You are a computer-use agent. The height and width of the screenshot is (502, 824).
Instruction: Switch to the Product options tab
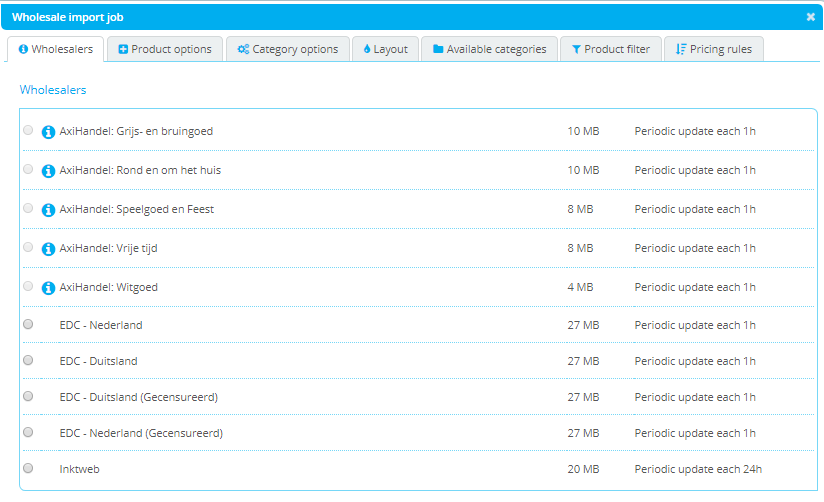tap(165, 49)
